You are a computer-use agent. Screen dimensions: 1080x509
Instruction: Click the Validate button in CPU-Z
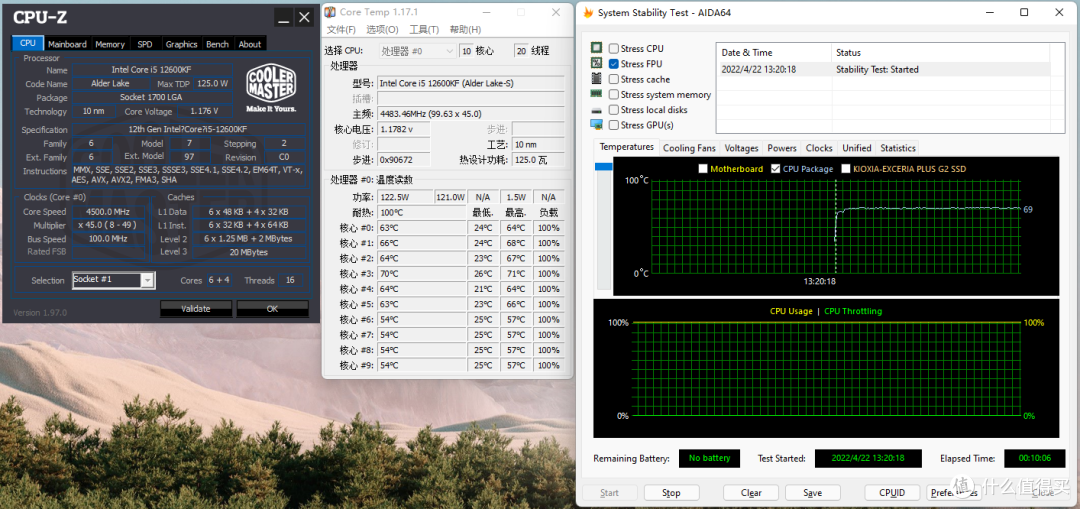click(196, 309)
